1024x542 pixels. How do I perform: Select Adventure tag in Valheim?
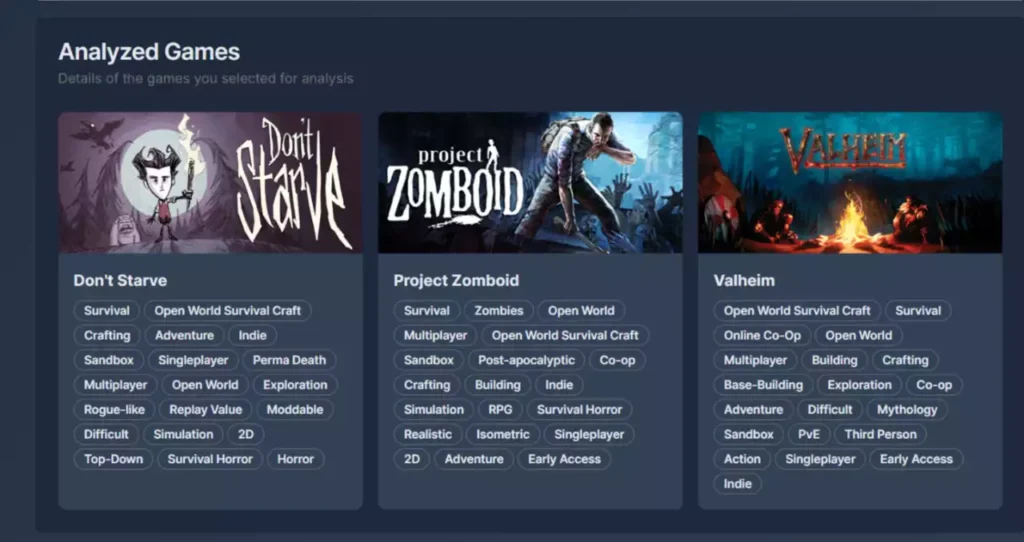[x=753, y=409]
